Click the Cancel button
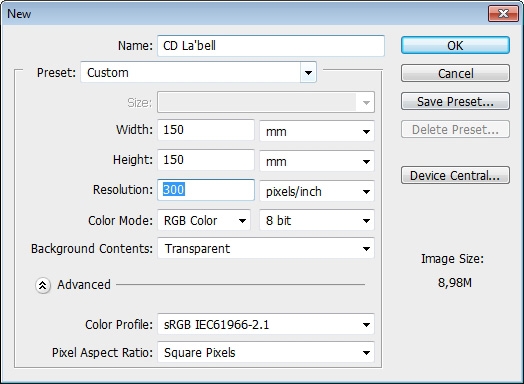This screenshot has width=524, height=384. click(x=455, y=73)
